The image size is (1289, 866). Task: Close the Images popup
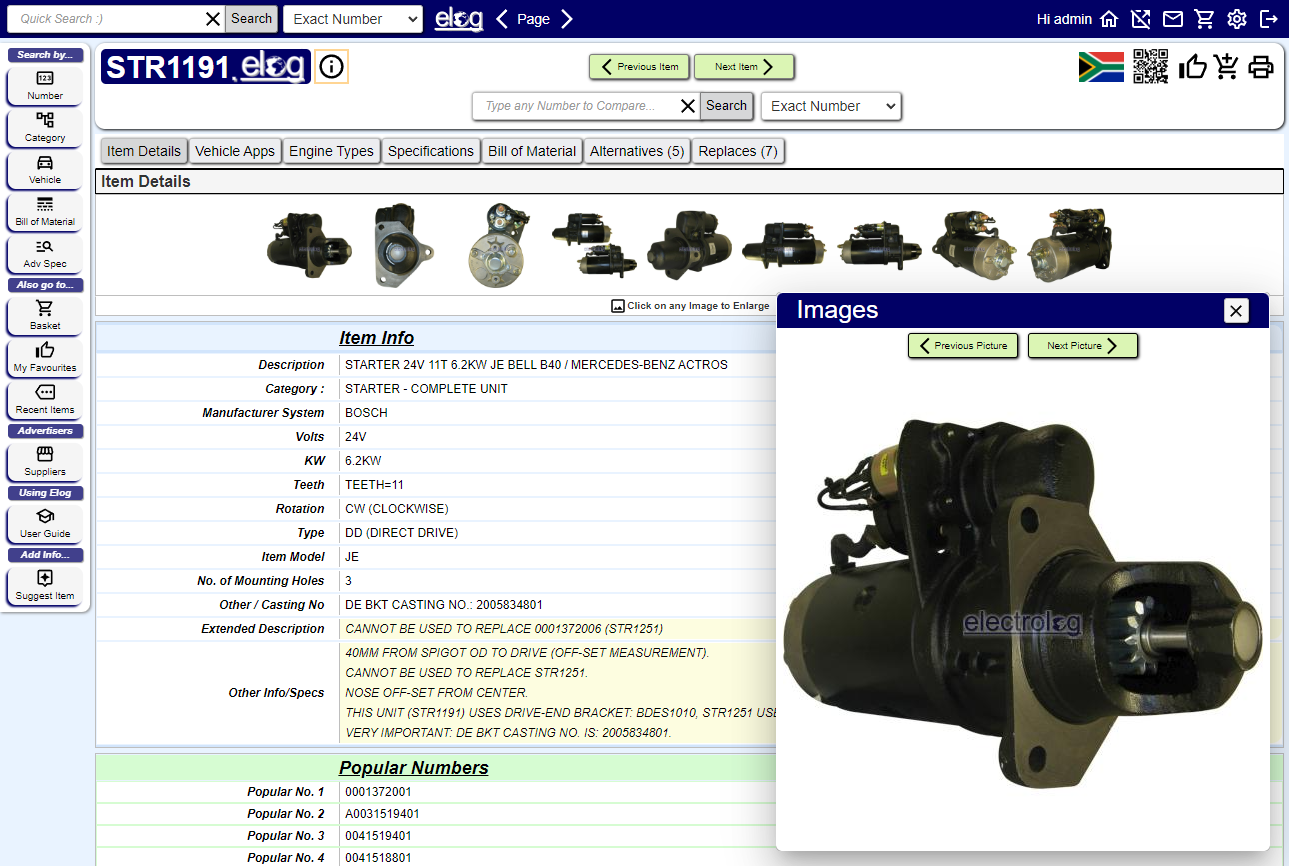pos(1236,311)
